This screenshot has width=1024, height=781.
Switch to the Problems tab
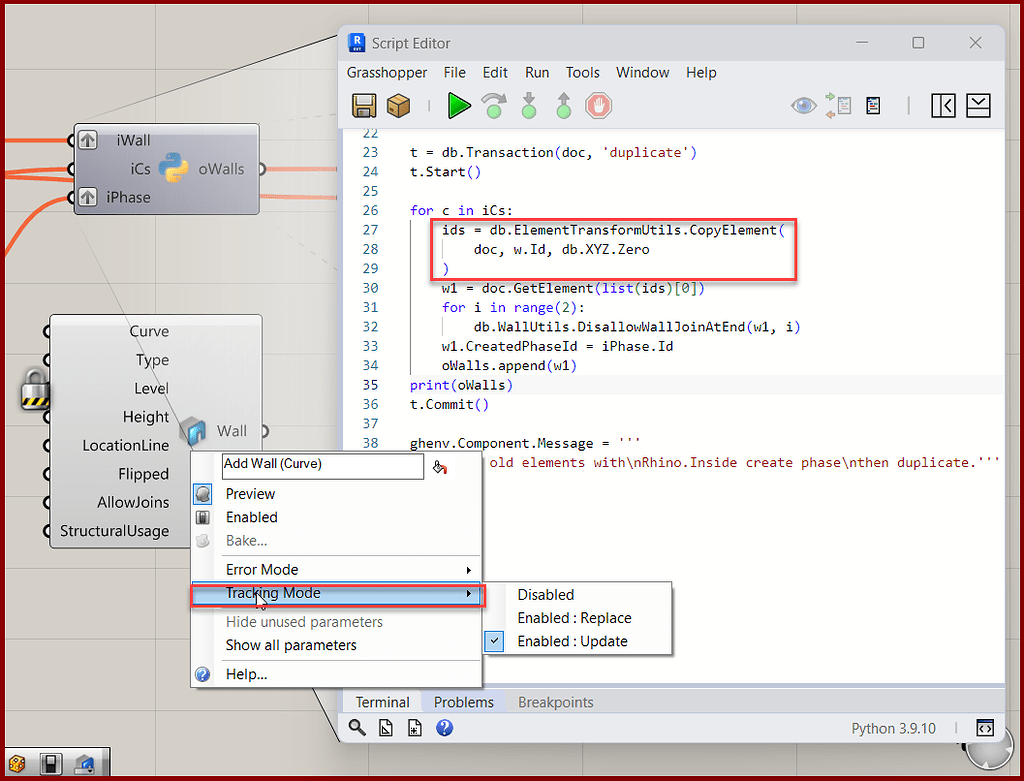pos(463,702)
